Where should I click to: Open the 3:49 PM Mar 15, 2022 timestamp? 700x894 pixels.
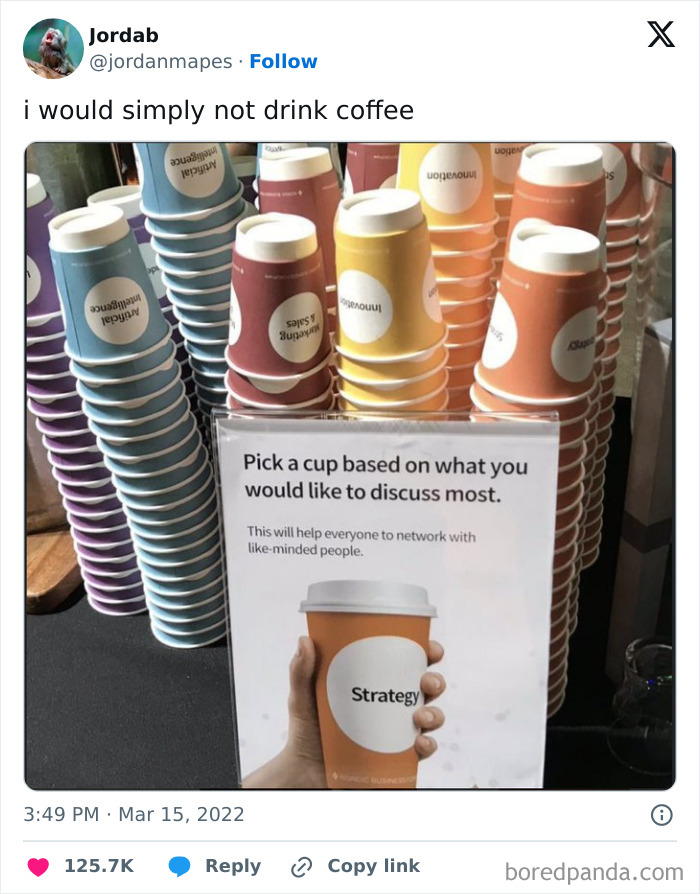point(133,814)
